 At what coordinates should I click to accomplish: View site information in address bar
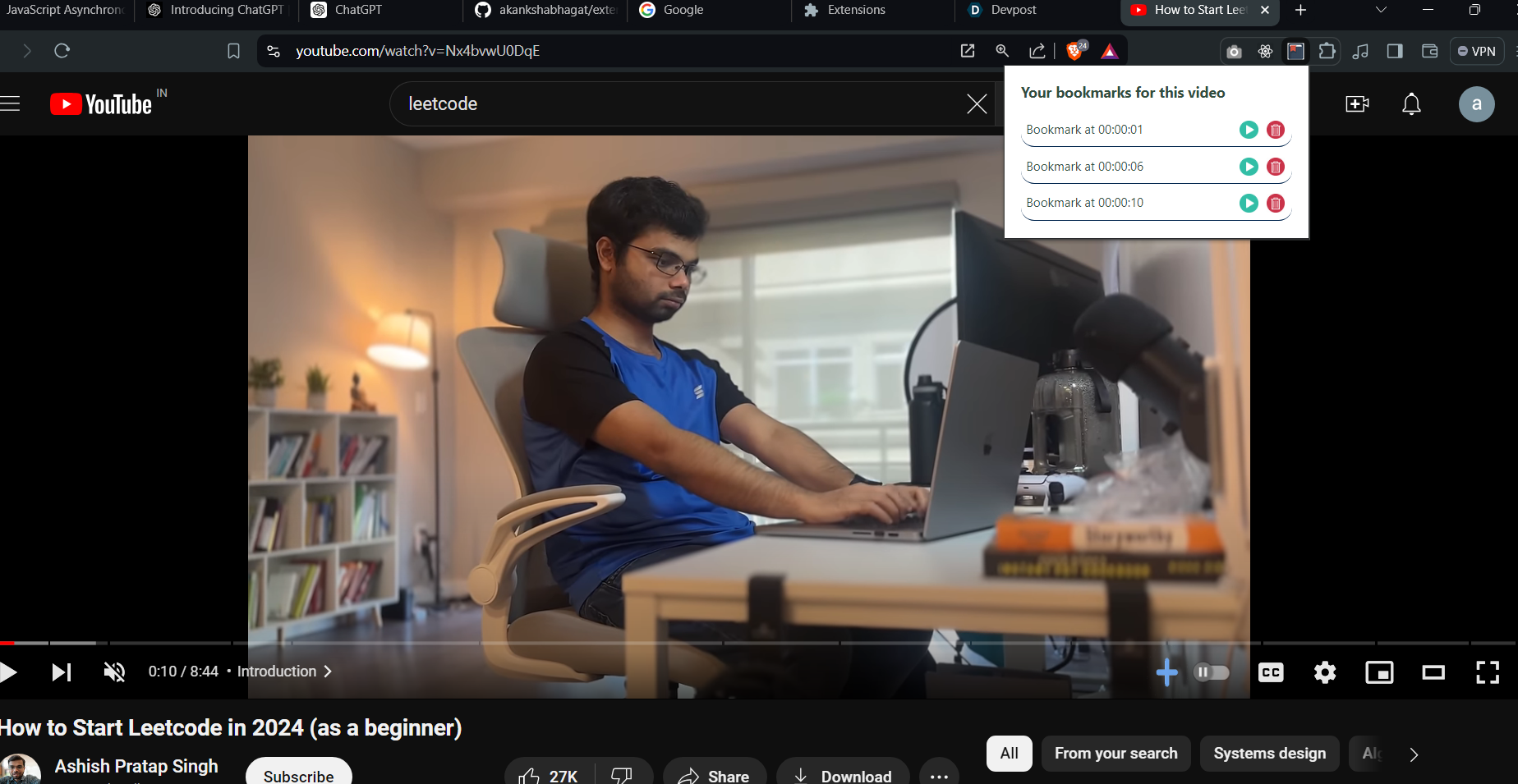pos(274,51)
